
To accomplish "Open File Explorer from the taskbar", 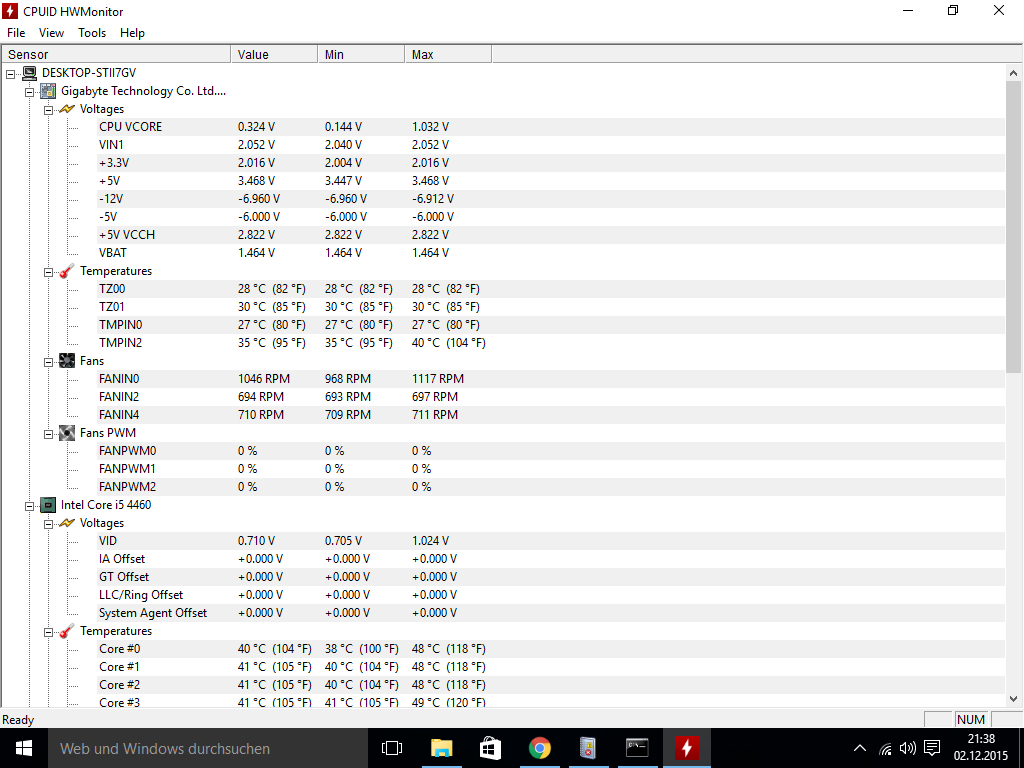I will coord(441,748).
